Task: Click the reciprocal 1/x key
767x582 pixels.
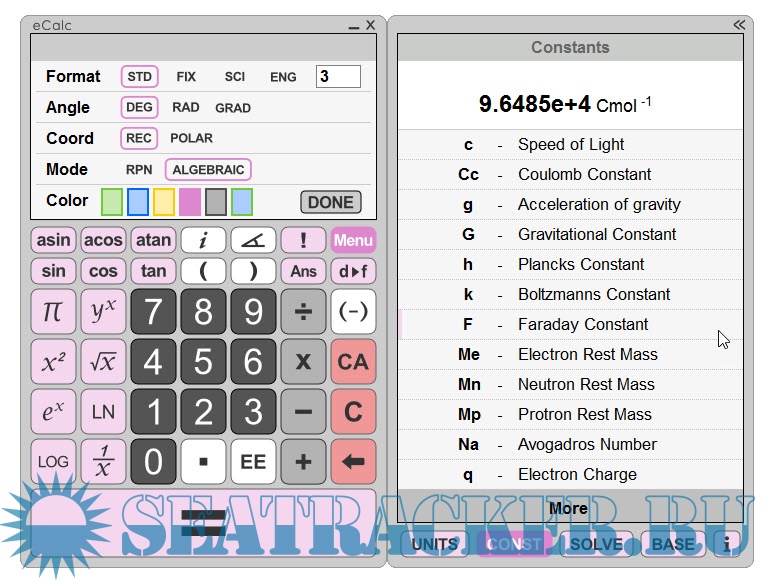Action: 103,462
